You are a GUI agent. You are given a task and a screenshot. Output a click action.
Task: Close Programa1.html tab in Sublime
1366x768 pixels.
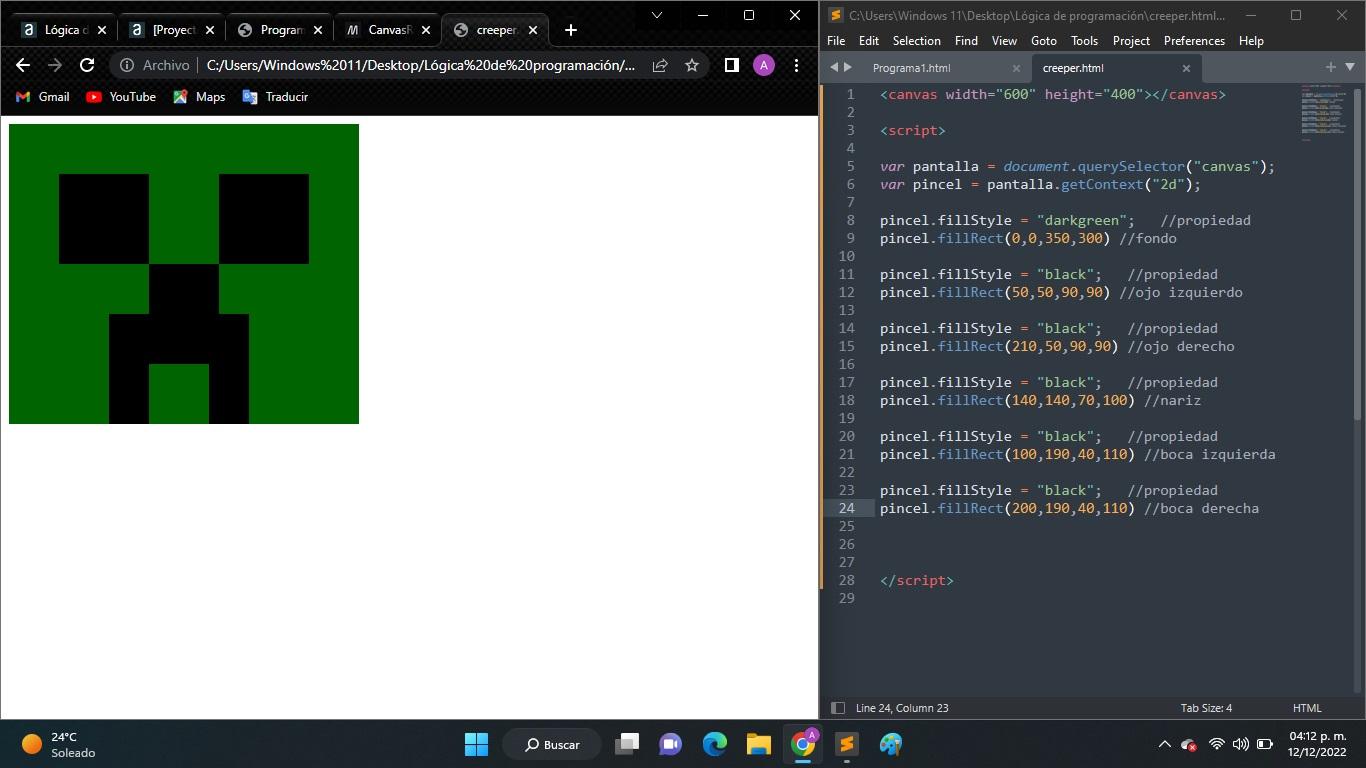point(1016,68)
